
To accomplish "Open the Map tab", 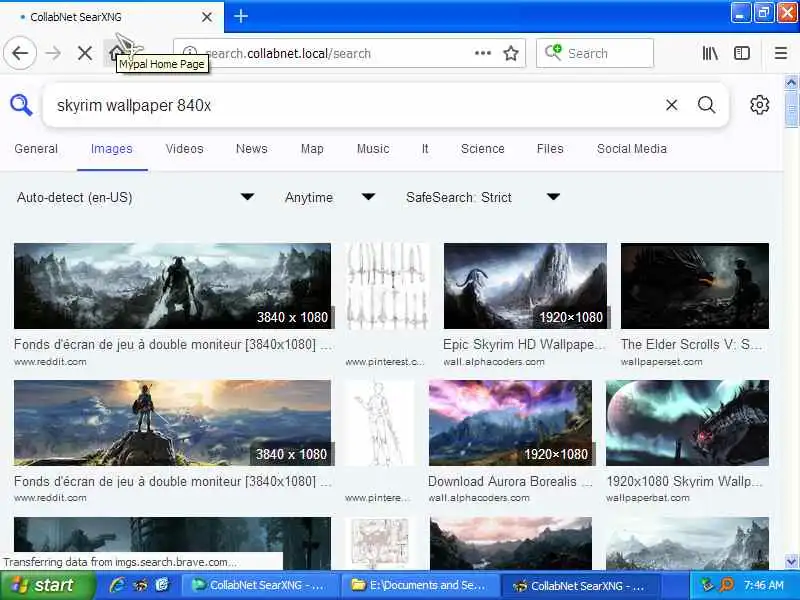I will (x=312, y=149).
